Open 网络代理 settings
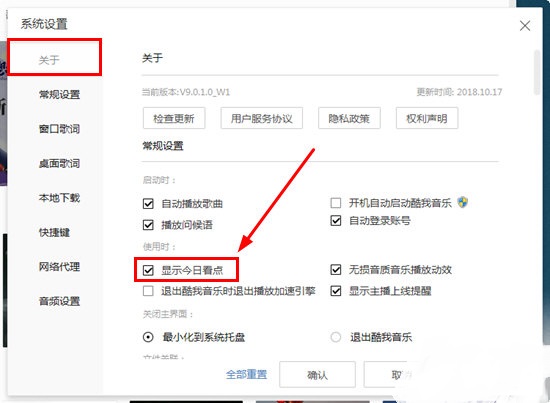Screen dimensions: 550x403 (x=59, y=267)
